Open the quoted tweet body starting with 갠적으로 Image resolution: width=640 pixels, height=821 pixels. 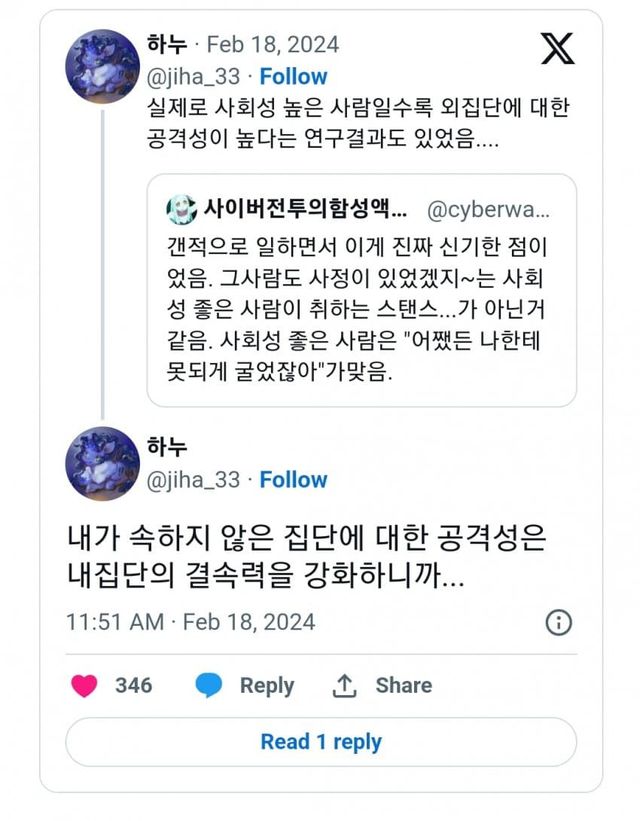pos(360,310)
